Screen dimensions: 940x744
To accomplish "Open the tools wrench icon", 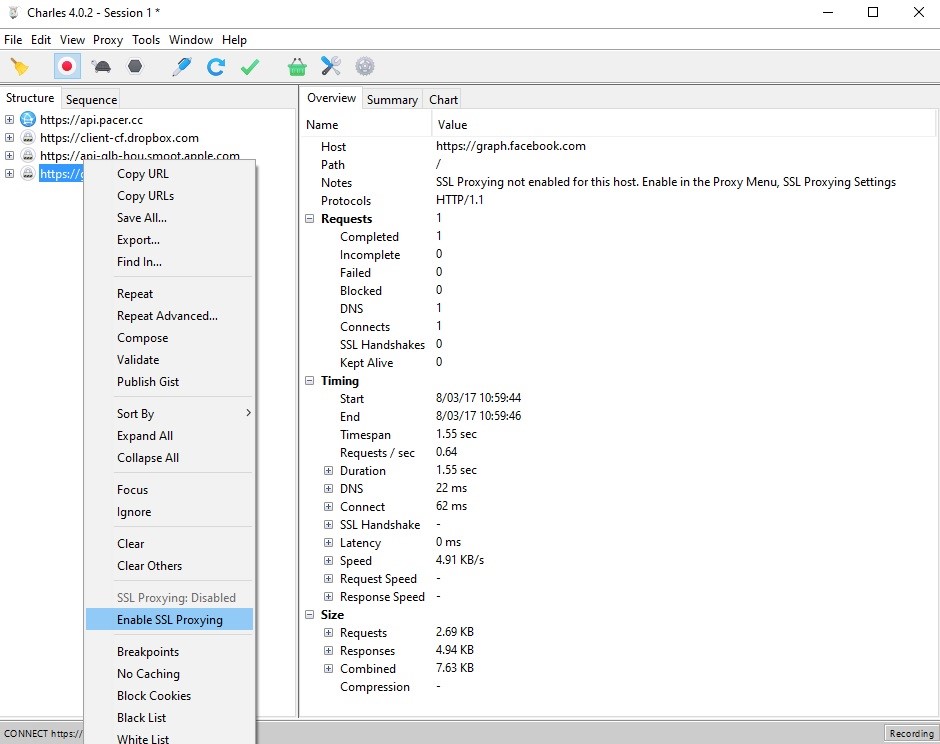I will coord(331,67).
